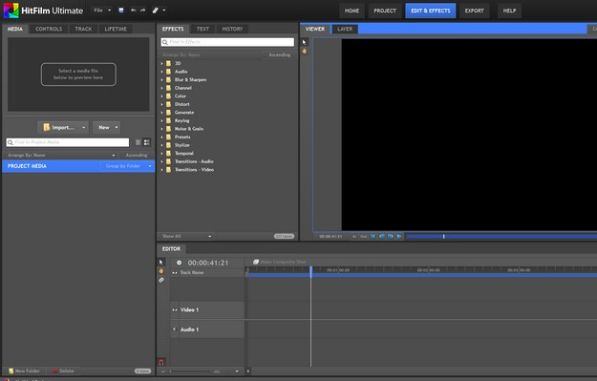Viewport: 597px width, 381px height.
Task: Go to the Home screen
Action: [351, 11]
